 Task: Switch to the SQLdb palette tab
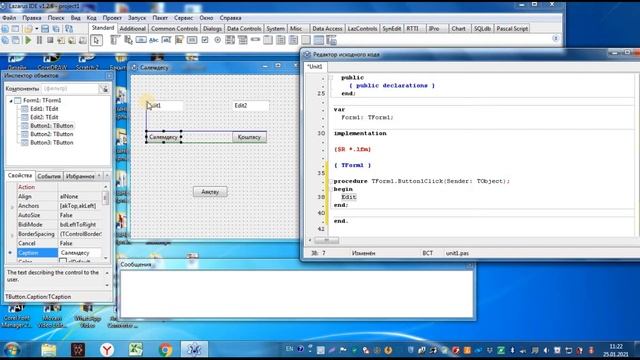pyautogui.click(x=482, y=29)
